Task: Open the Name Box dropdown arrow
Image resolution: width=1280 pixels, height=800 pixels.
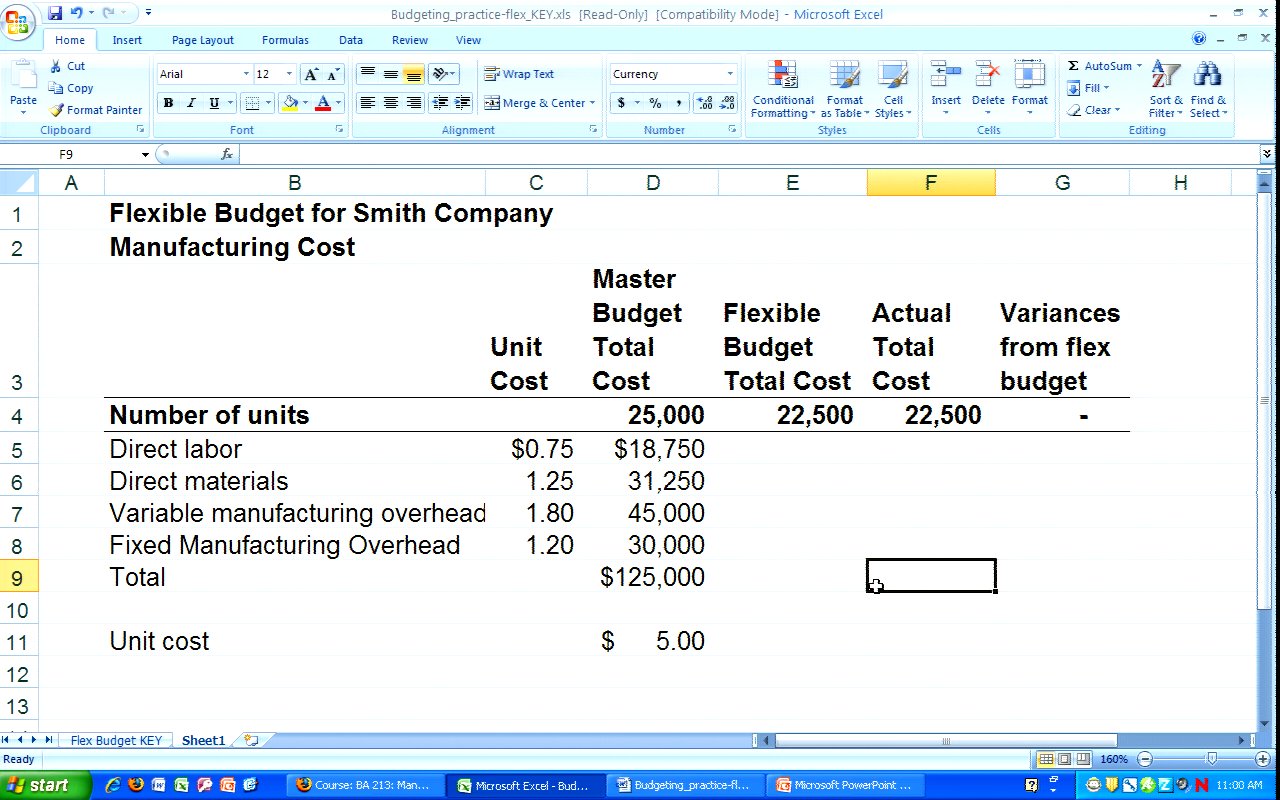Action: pyautogui.click(x=145, y=155)
